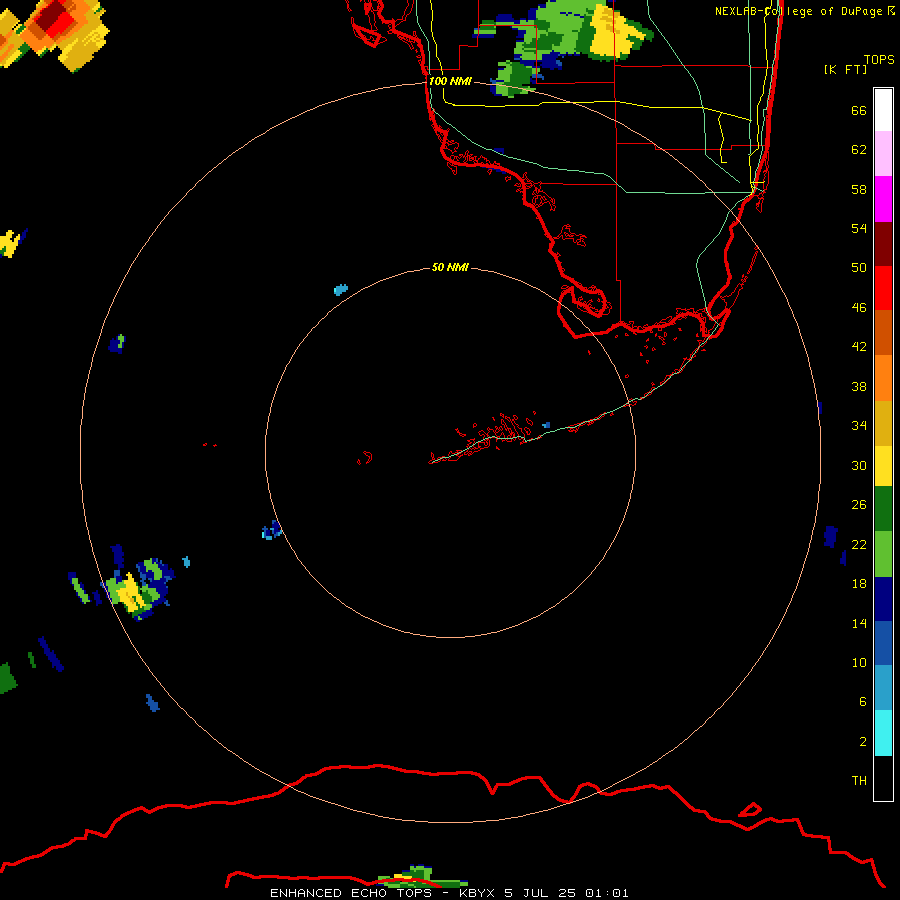The height and width of the screenshot is (900, 900).
Task: Click the 30 value on the scale
Action: (859, 465)
